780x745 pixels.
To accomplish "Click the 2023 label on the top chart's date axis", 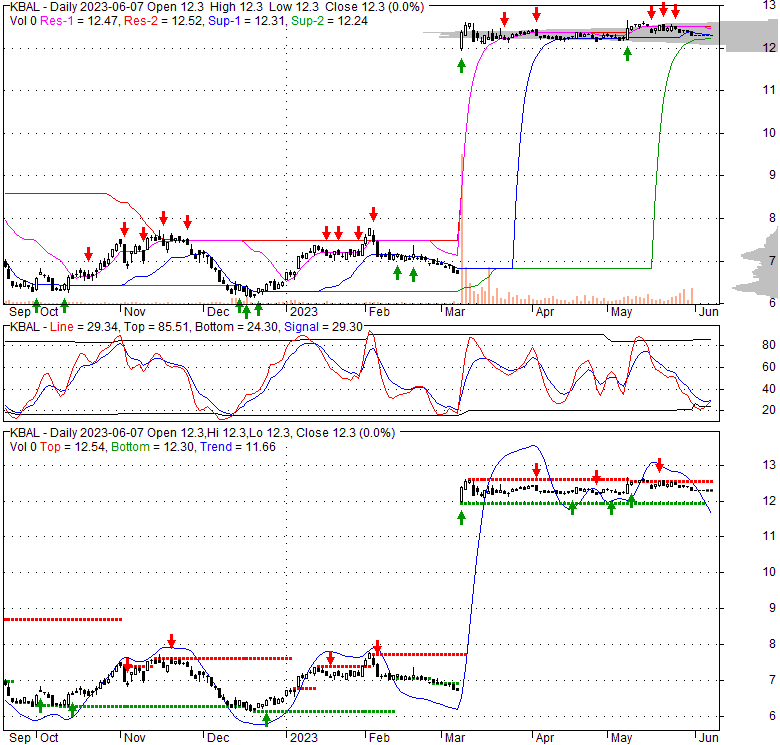I will coord(303,312).
